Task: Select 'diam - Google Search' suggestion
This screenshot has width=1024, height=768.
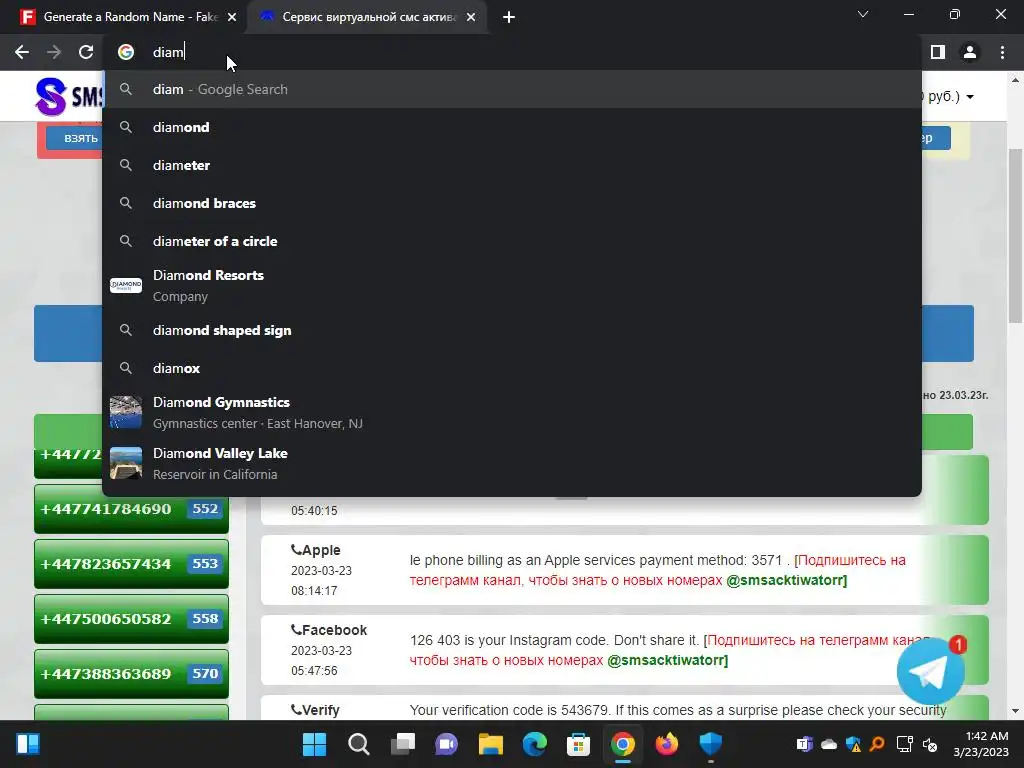Action: point(512,89)
